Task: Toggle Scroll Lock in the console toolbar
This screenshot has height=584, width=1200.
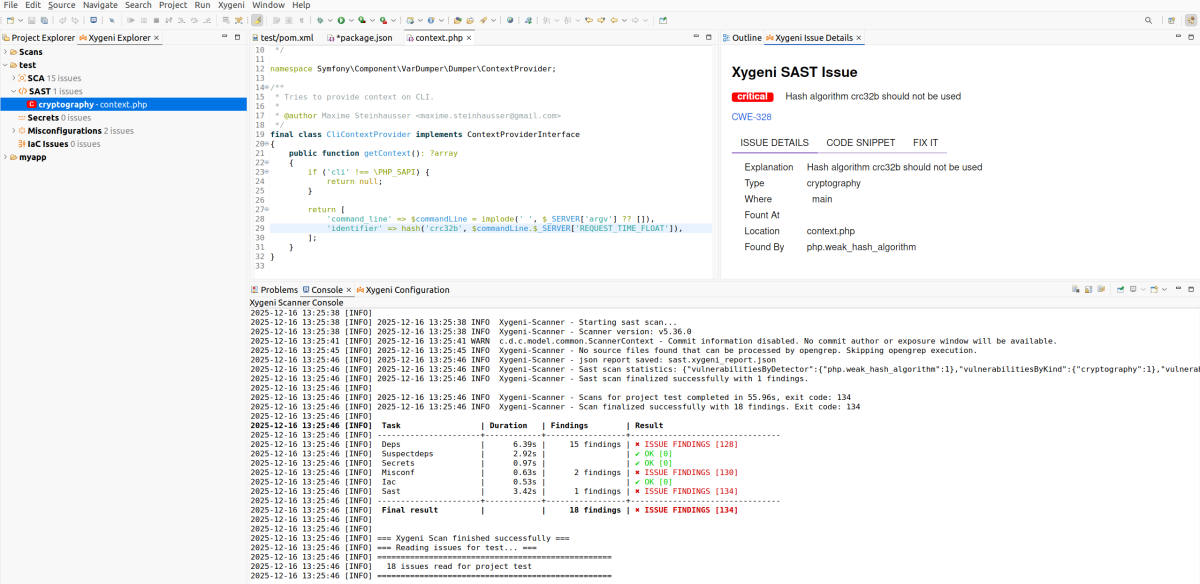Action: click(x=1088, y=289)
